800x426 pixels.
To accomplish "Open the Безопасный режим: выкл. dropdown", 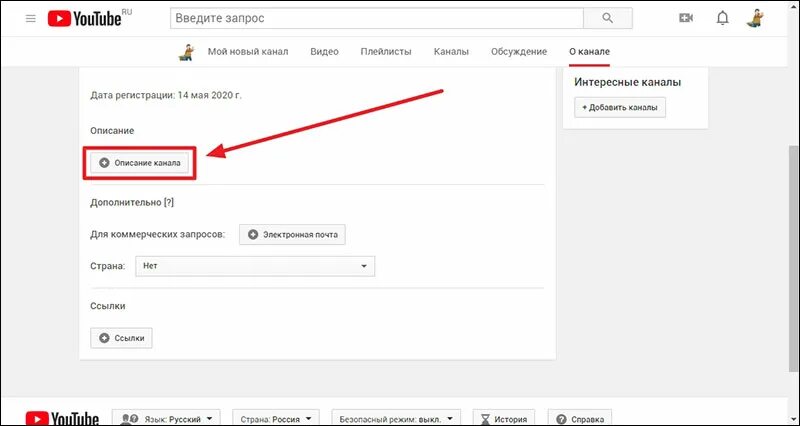I will click(396, 419).
